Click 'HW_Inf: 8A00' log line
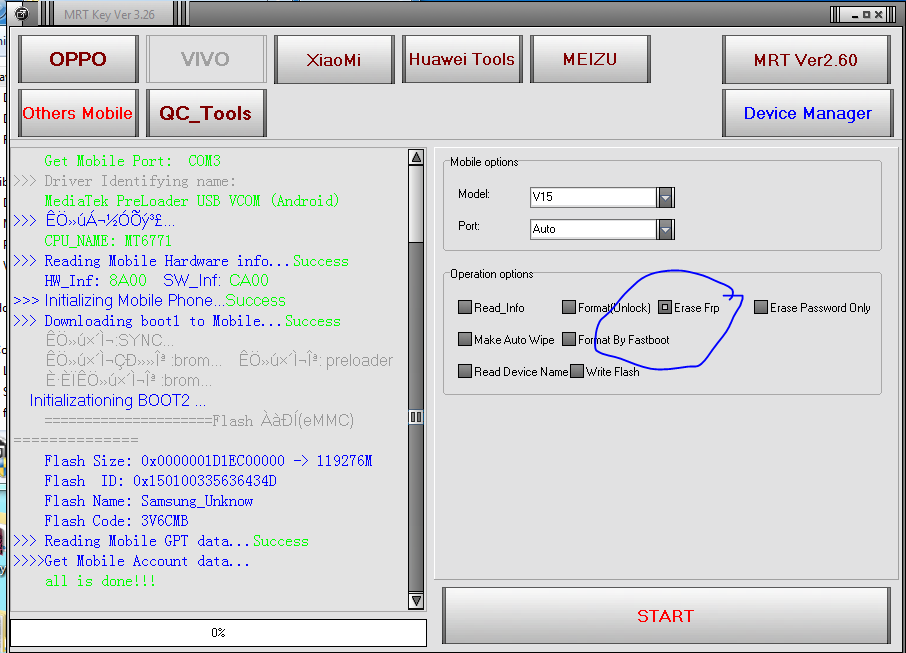The width and height of the screenshot is (906, 653). [156, 280]
